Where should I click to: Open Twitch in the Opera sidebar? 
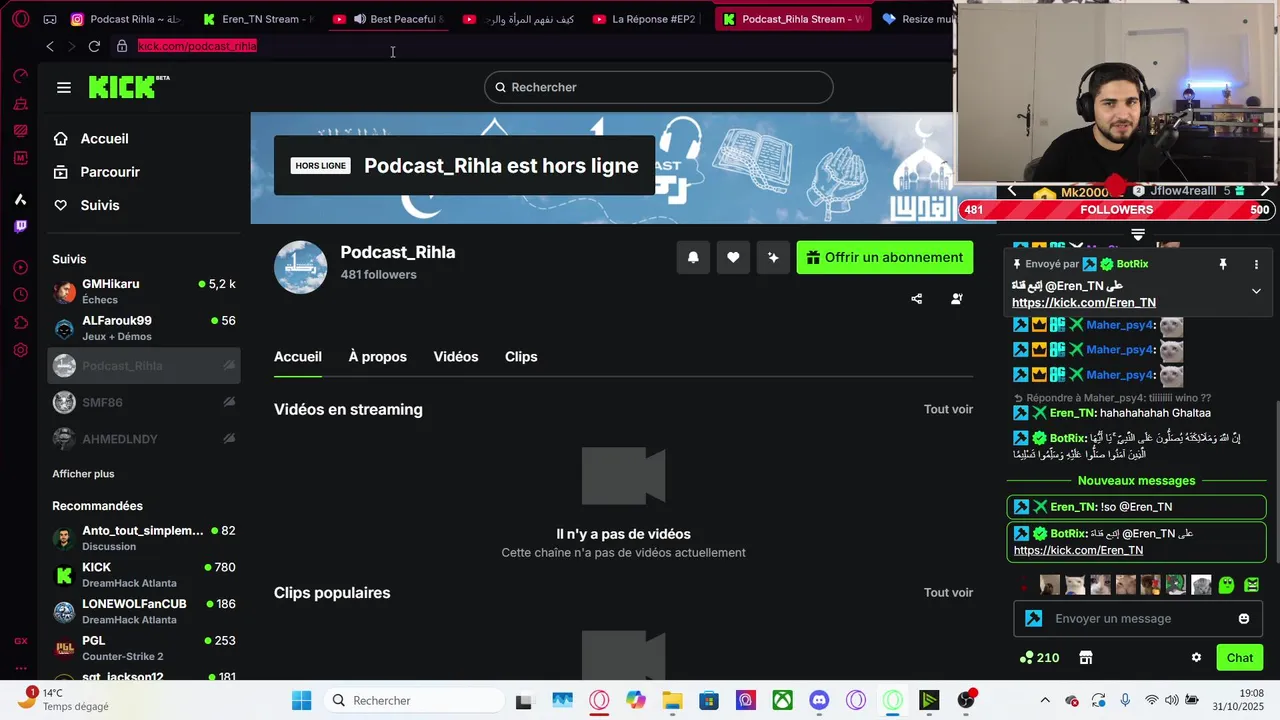pyautogui.click(x=21, y=227)
